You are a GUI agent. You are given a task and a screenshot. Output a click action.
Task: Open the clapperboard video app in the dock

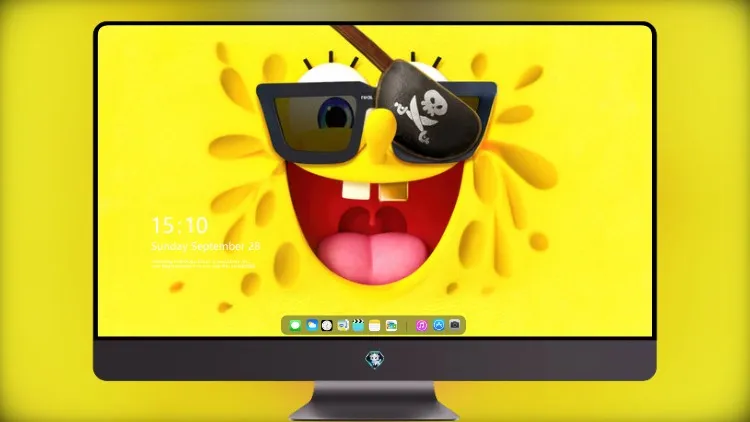(358, 326)
